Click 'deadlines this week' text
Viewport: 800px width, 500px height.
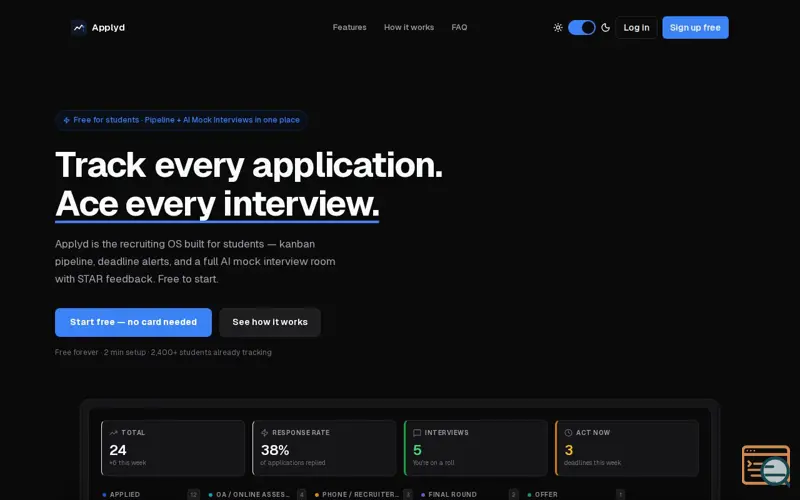592,463
